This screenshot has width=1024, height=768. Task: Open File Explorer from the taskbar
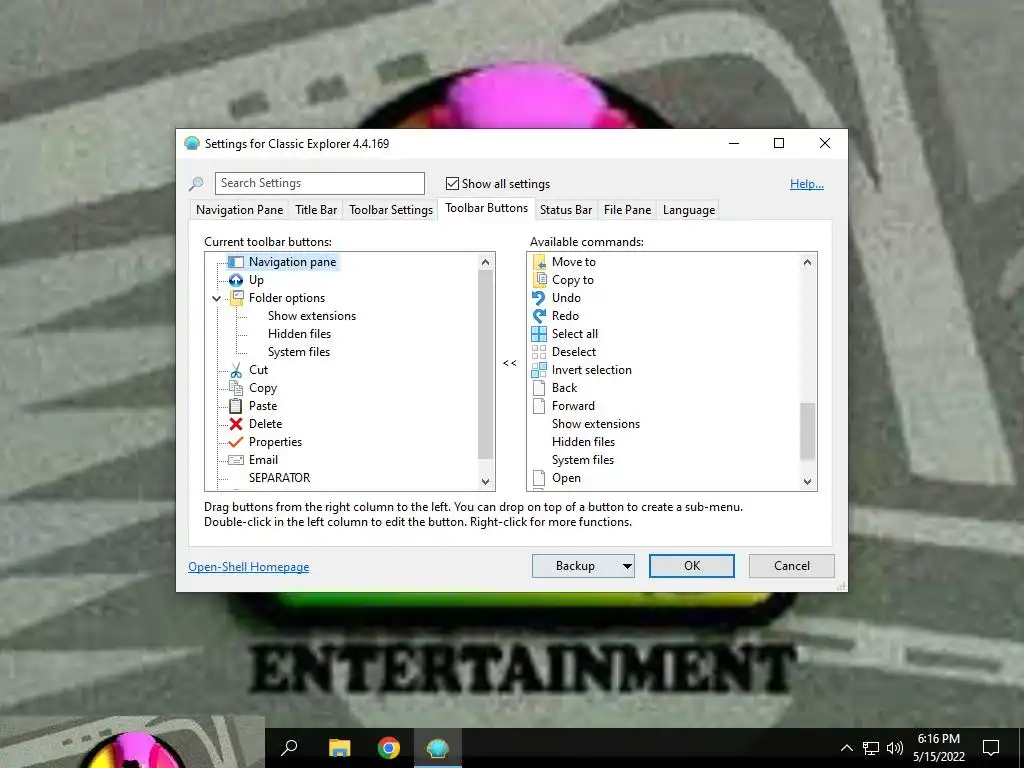(x=339, y=748)
